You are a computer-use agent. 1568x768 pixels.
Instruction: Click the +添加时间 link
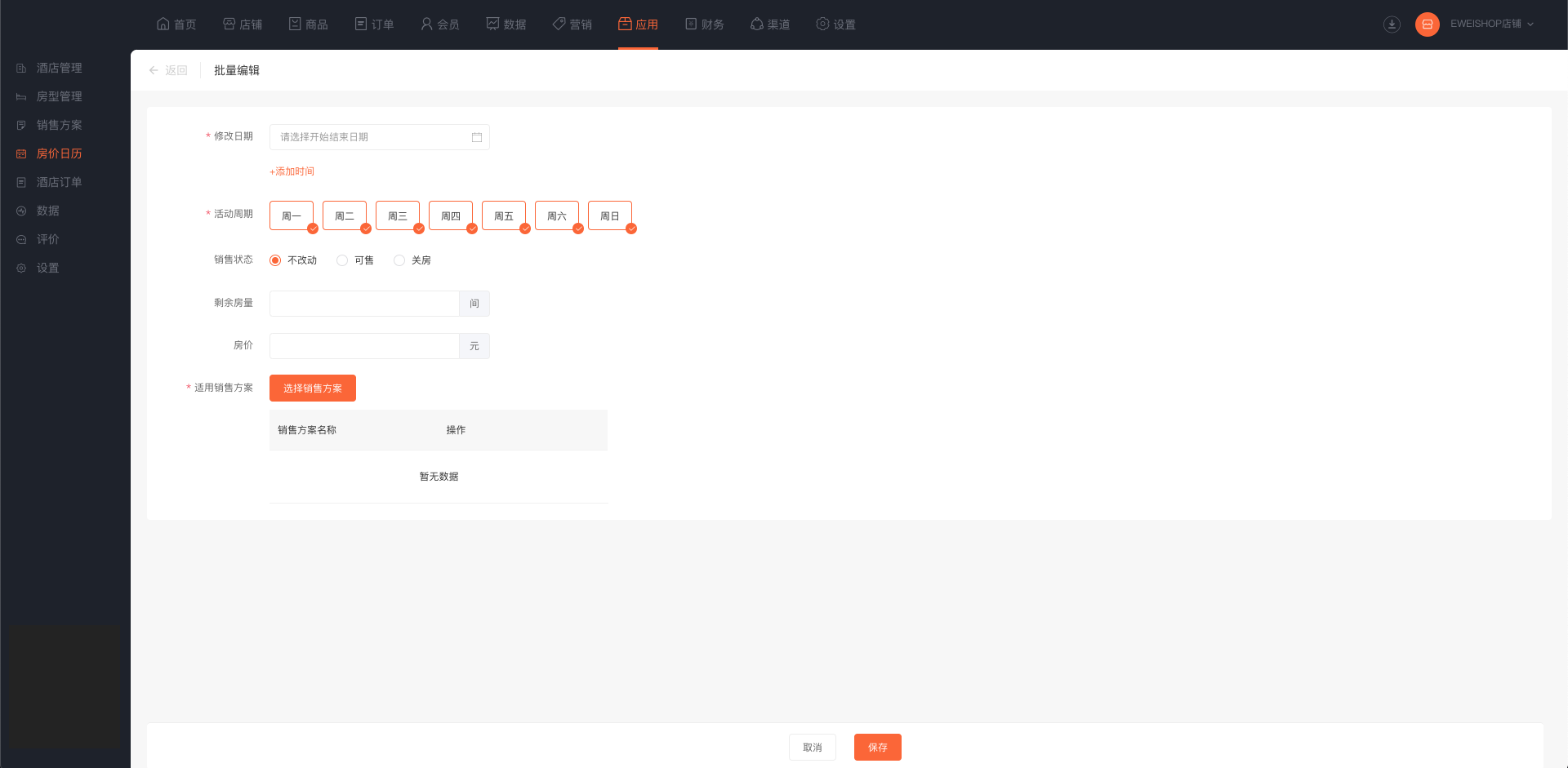pos(292,171)
